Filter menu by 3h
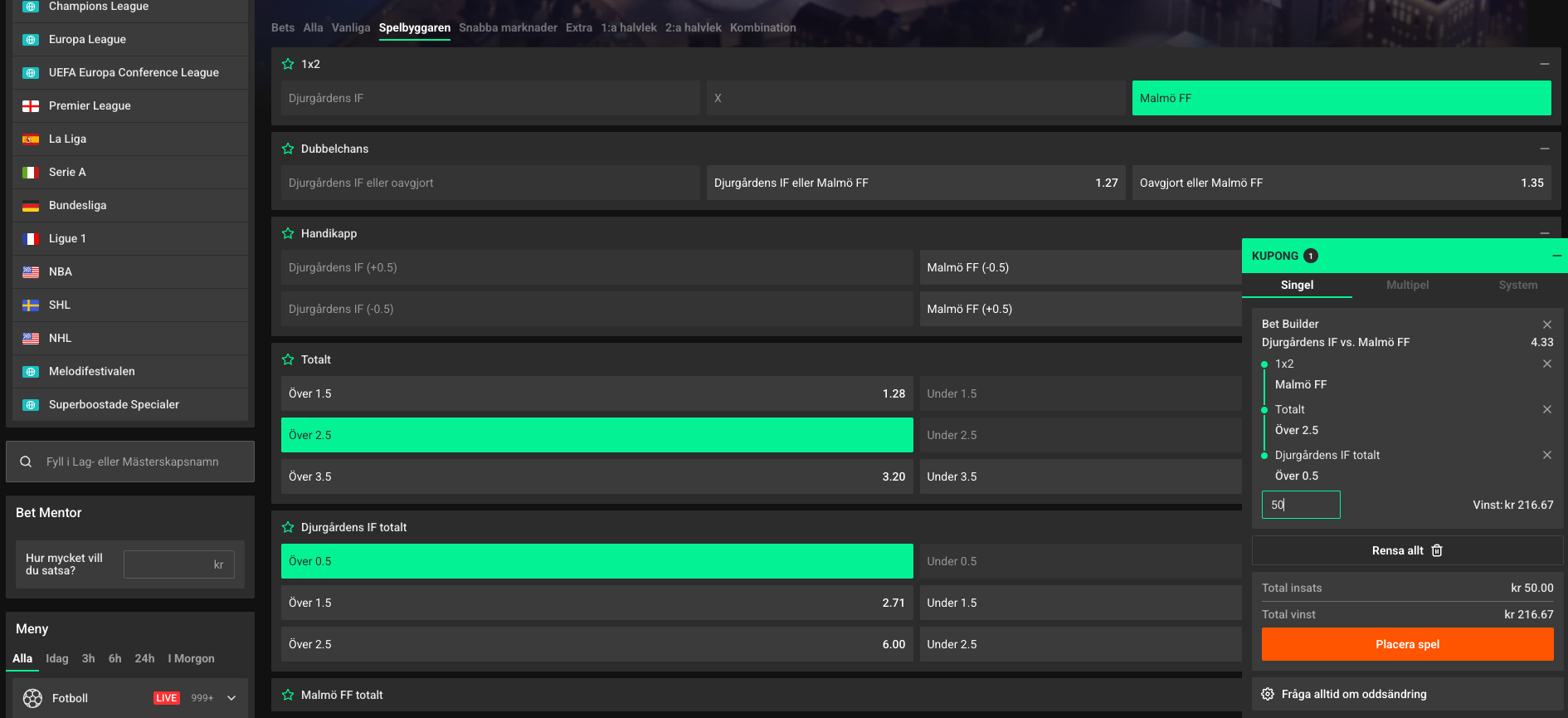Viewport: 1568px width, 718px height. (x=88, y=658)
